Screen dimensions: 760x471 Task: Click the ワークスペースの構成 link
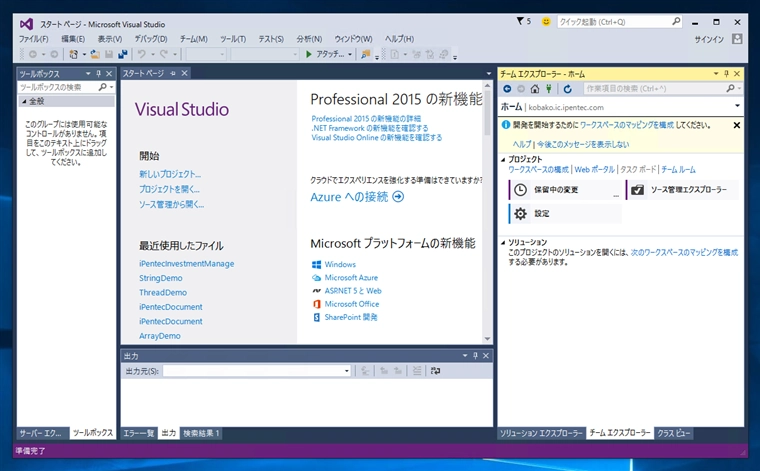pyautogui.click(x=538, y=170)
